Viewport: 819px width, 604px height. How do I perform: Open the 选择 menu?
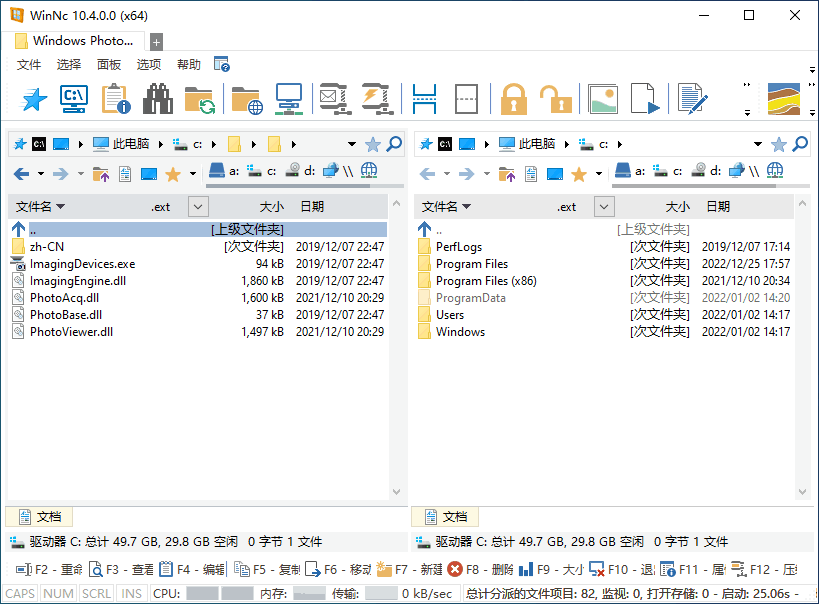[69, 64]
